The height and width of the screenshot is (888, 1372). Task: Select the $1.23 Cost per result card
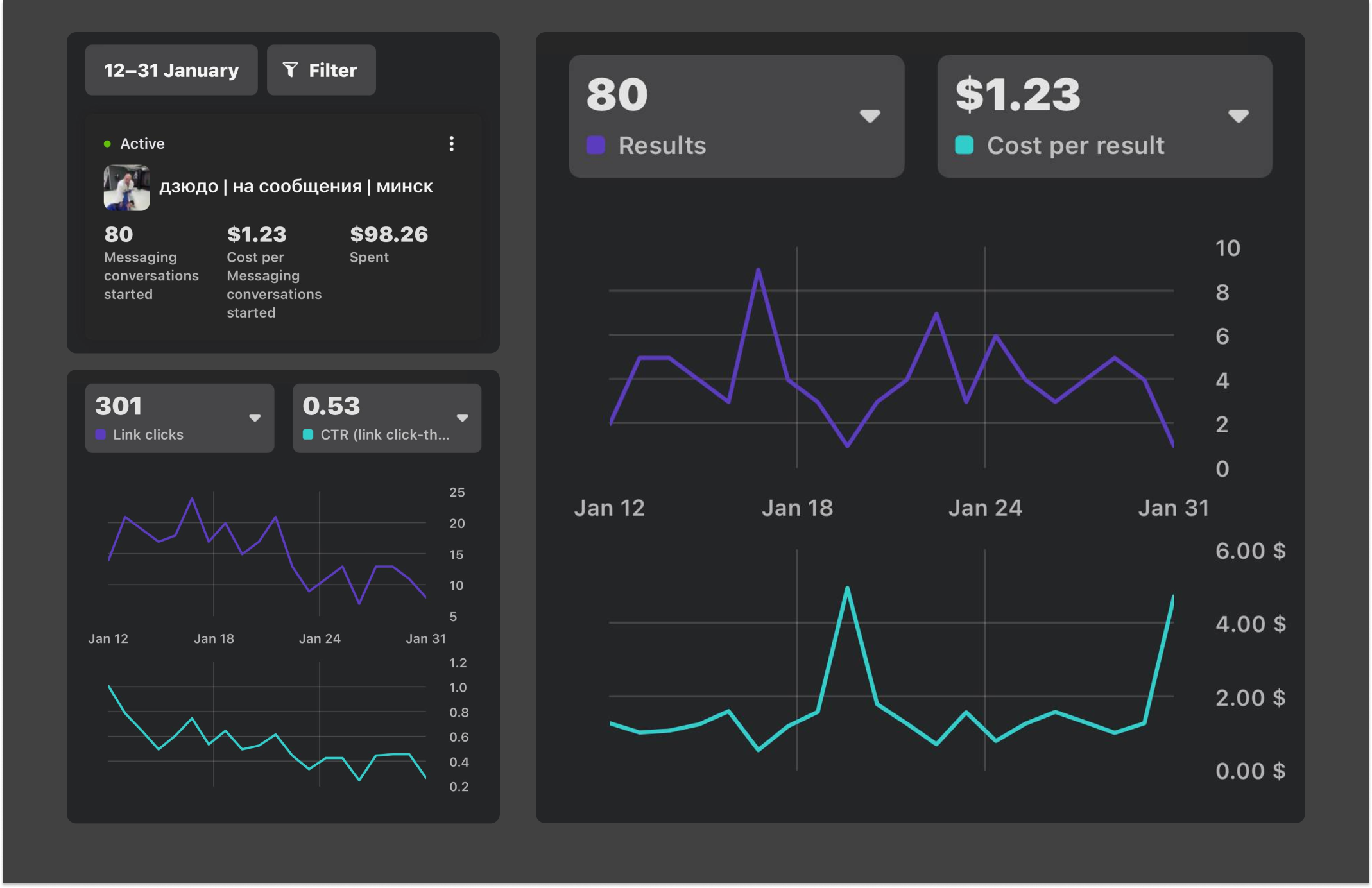click(1104, 116)
